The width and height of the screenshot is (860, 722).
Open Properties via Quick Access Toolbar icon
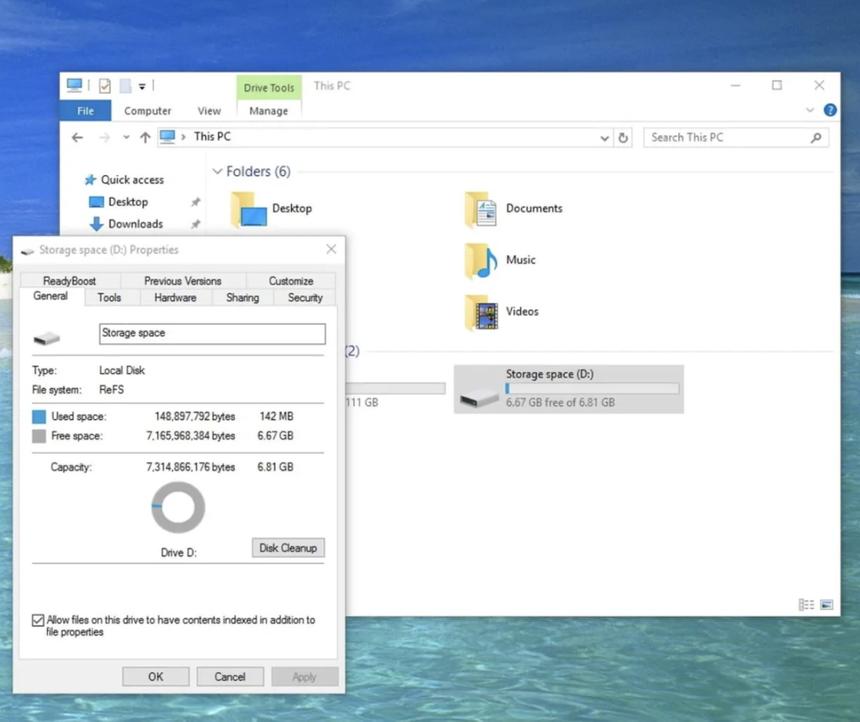coord(104,85)
